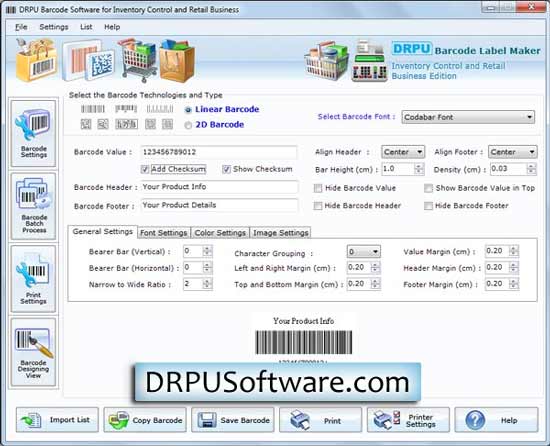This screenshot has width=550, height=446.
Task: Toggle the Add Checksum checkbox
Action: click(x=145, y=169)
